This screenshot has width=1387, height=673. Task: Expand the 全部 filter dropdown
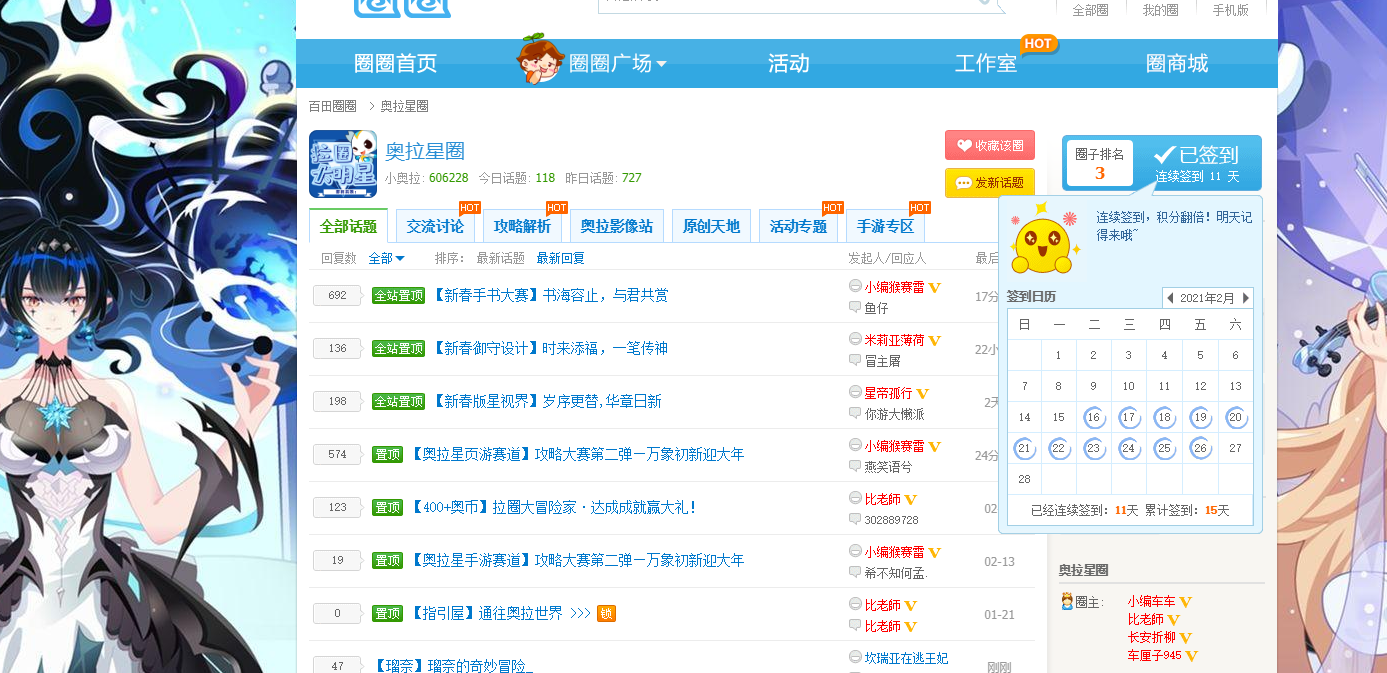click(386, 258)
